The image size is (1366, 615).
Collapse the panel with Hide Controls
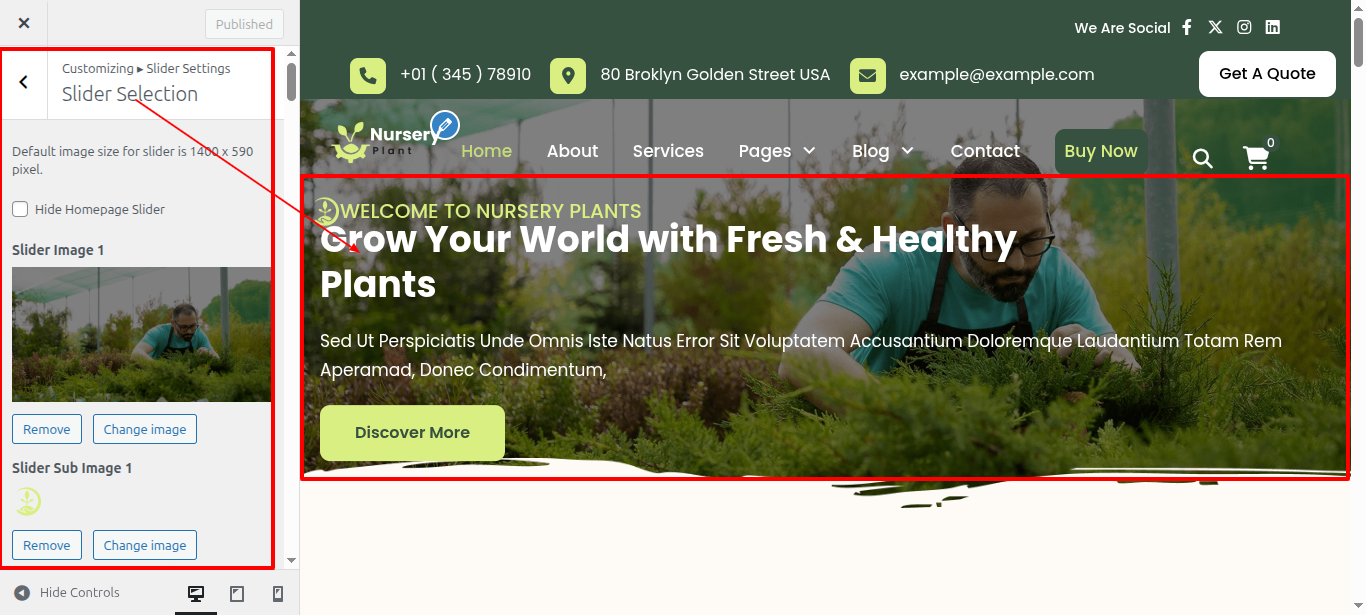(x=67, y=593)
